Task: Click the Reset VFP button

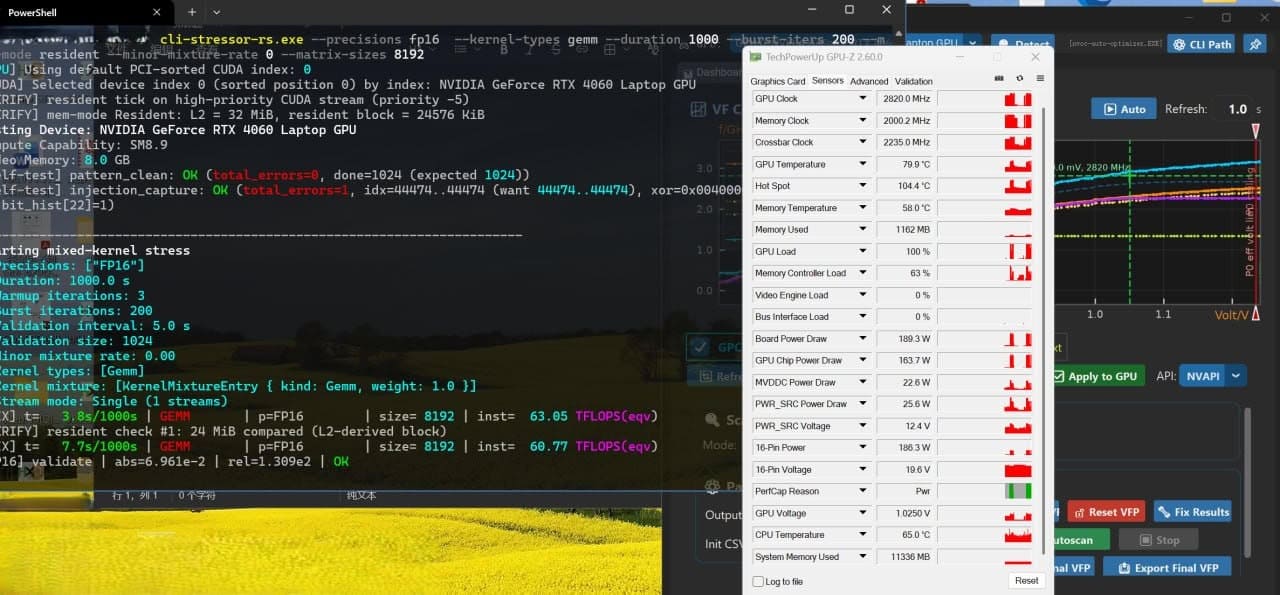Action: click(1106, 512)
